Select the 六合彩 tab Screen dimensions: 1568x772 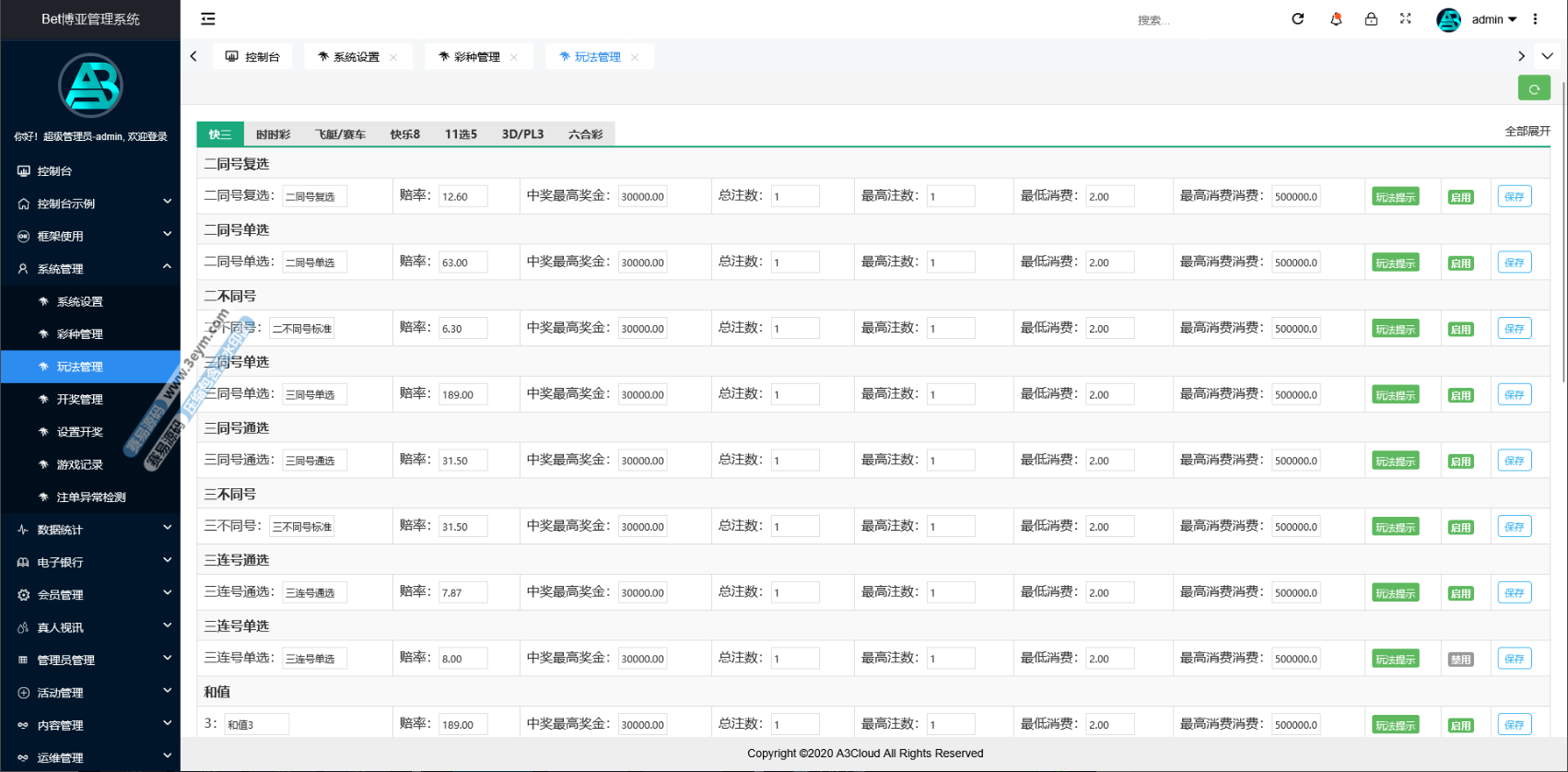tap(585, 135)
